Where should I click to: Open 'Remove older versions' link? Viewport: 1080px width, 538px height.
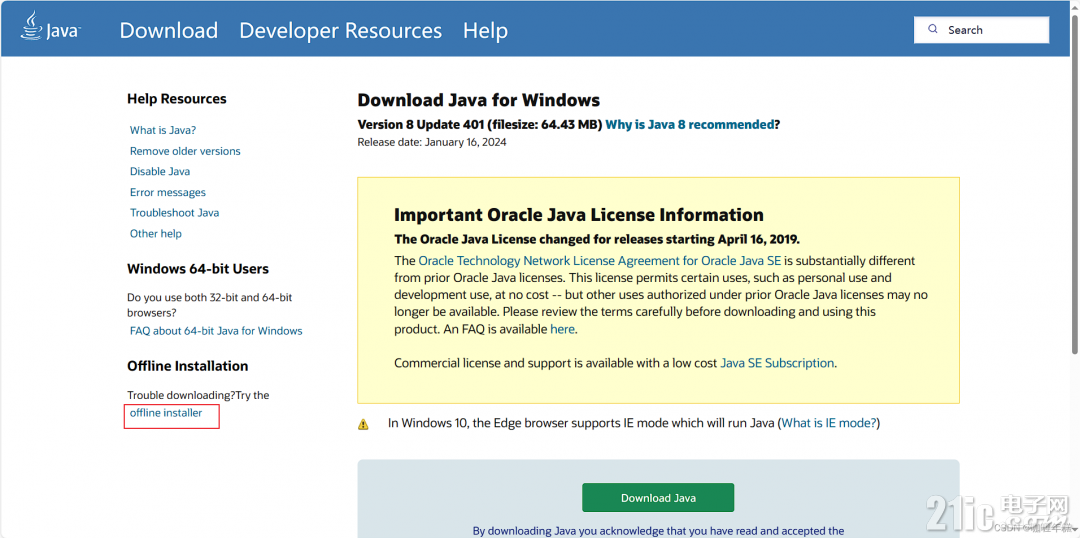[185, 151]
